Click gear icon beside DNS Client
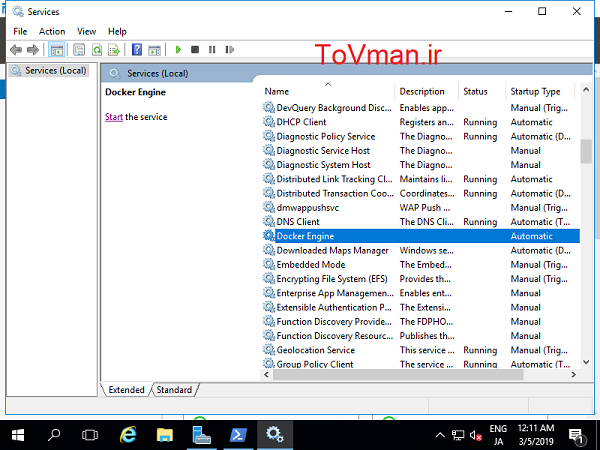Screen dimensions: 600x450 269,222
